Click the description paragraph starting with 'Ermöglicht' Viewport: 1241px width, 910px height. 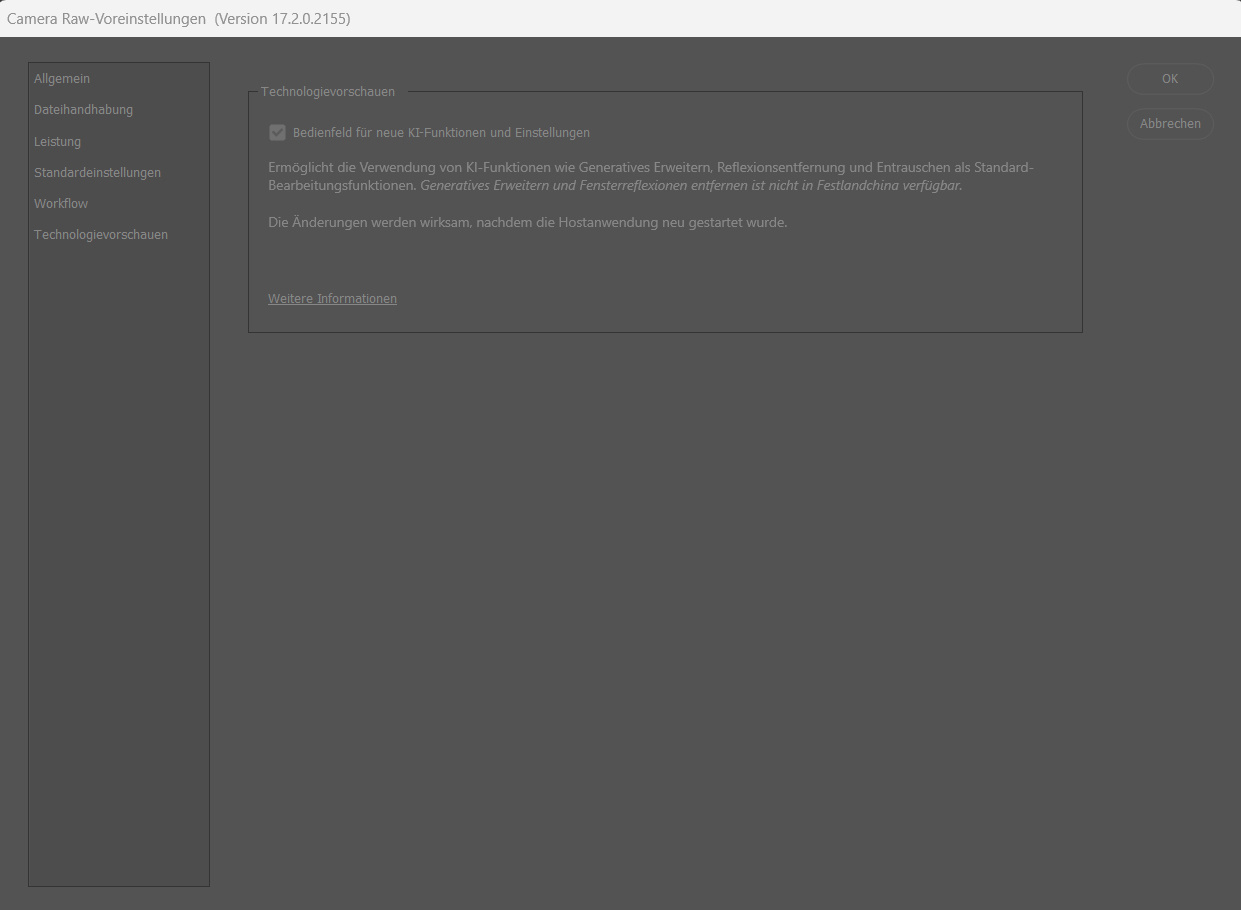(x=650, y=168)
